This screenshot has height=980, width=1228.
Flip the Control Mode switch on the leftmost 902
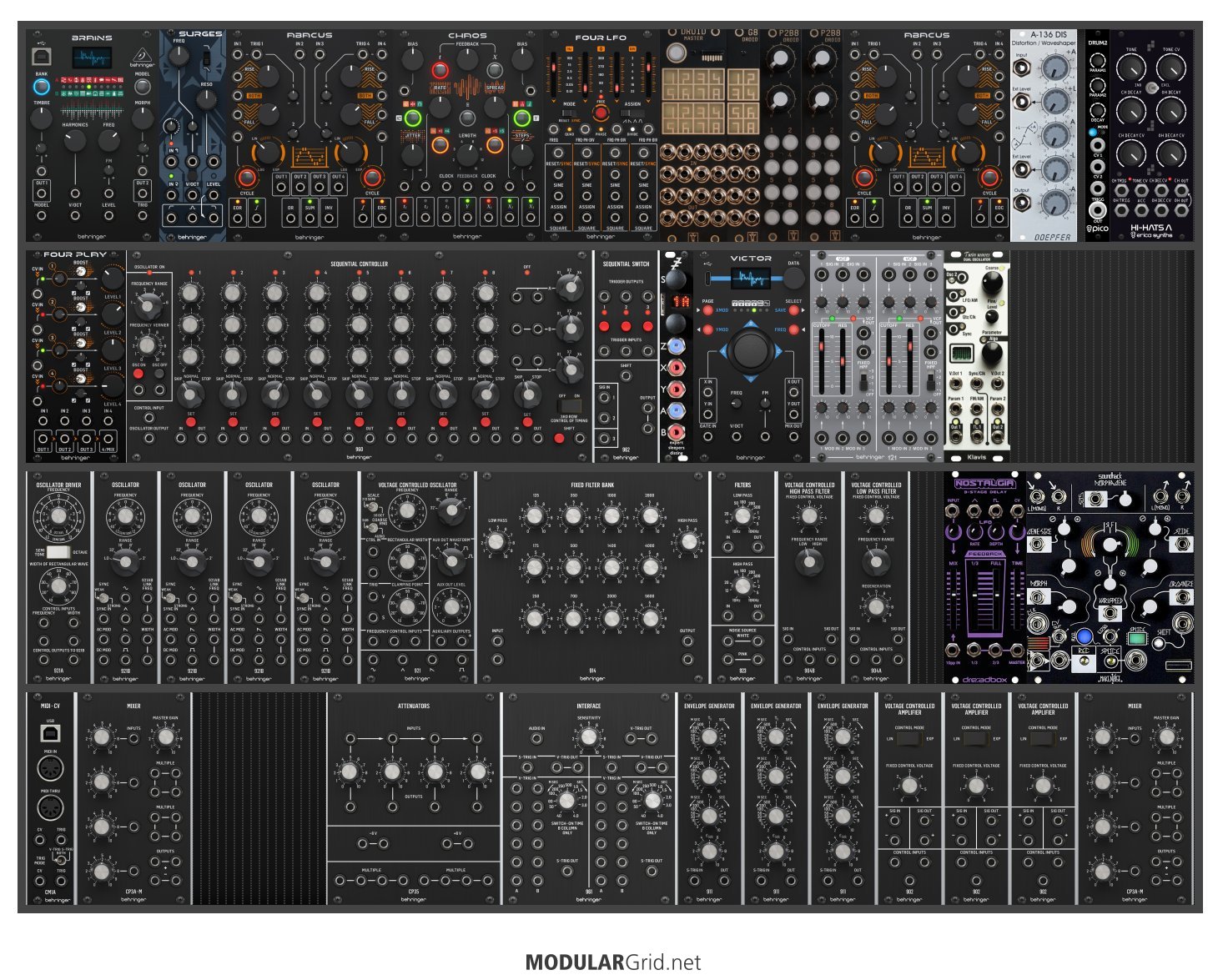[909, 738]
